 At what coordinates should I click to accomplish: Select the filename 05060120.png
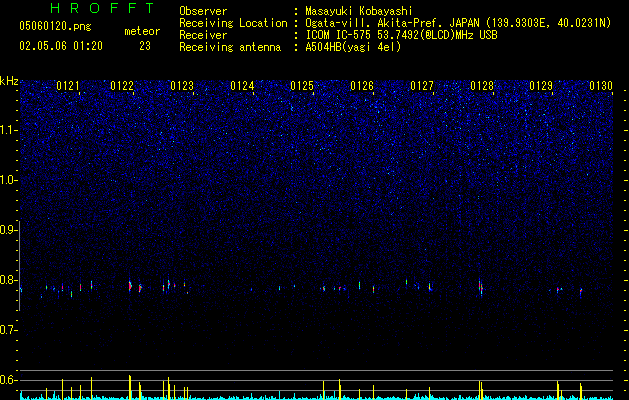tap(55, 26)
